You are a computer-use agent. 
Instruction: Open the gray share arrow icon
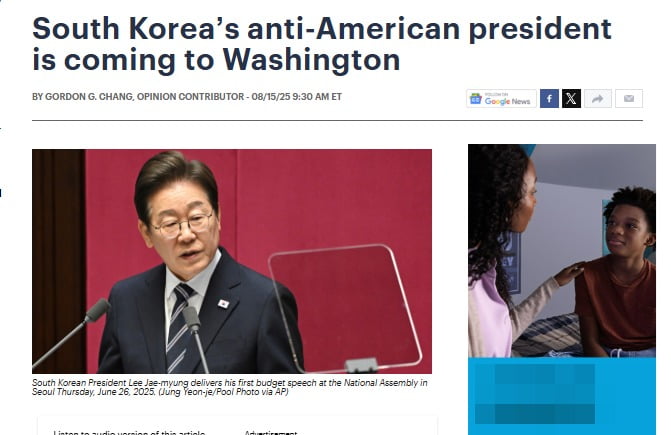[x=598, y=99]
